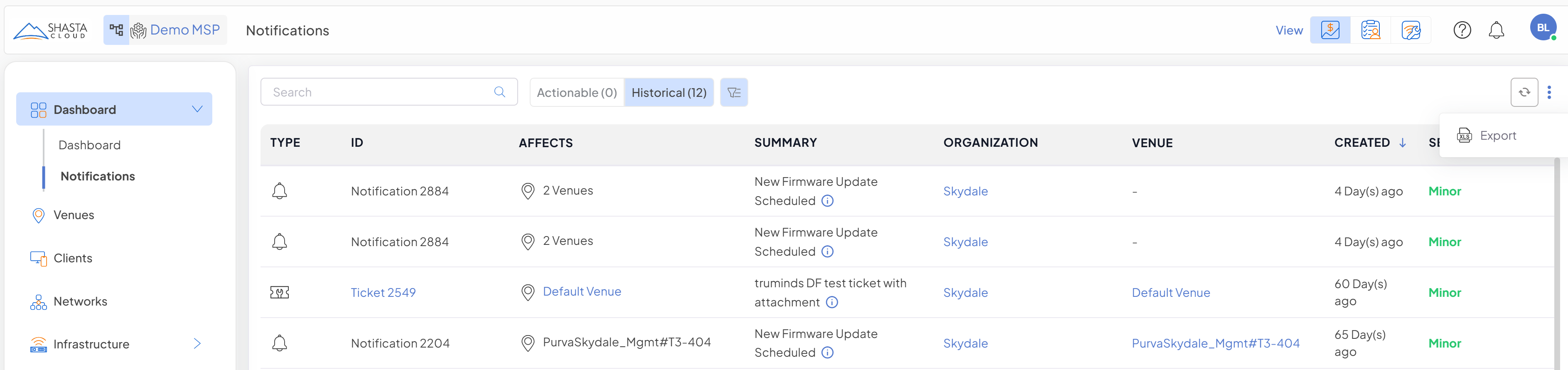The height and width of the screenshot is (370, 1568).
Task: Click the info icon beside truminds ticket summary
Action: click(831, 302)
